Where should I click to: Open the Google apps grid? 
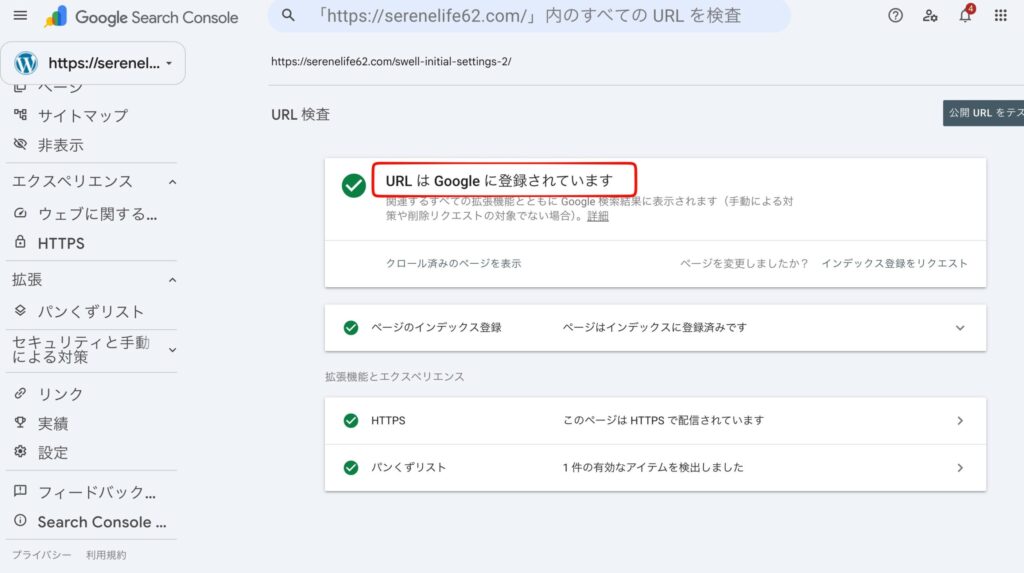(1000, 16)
